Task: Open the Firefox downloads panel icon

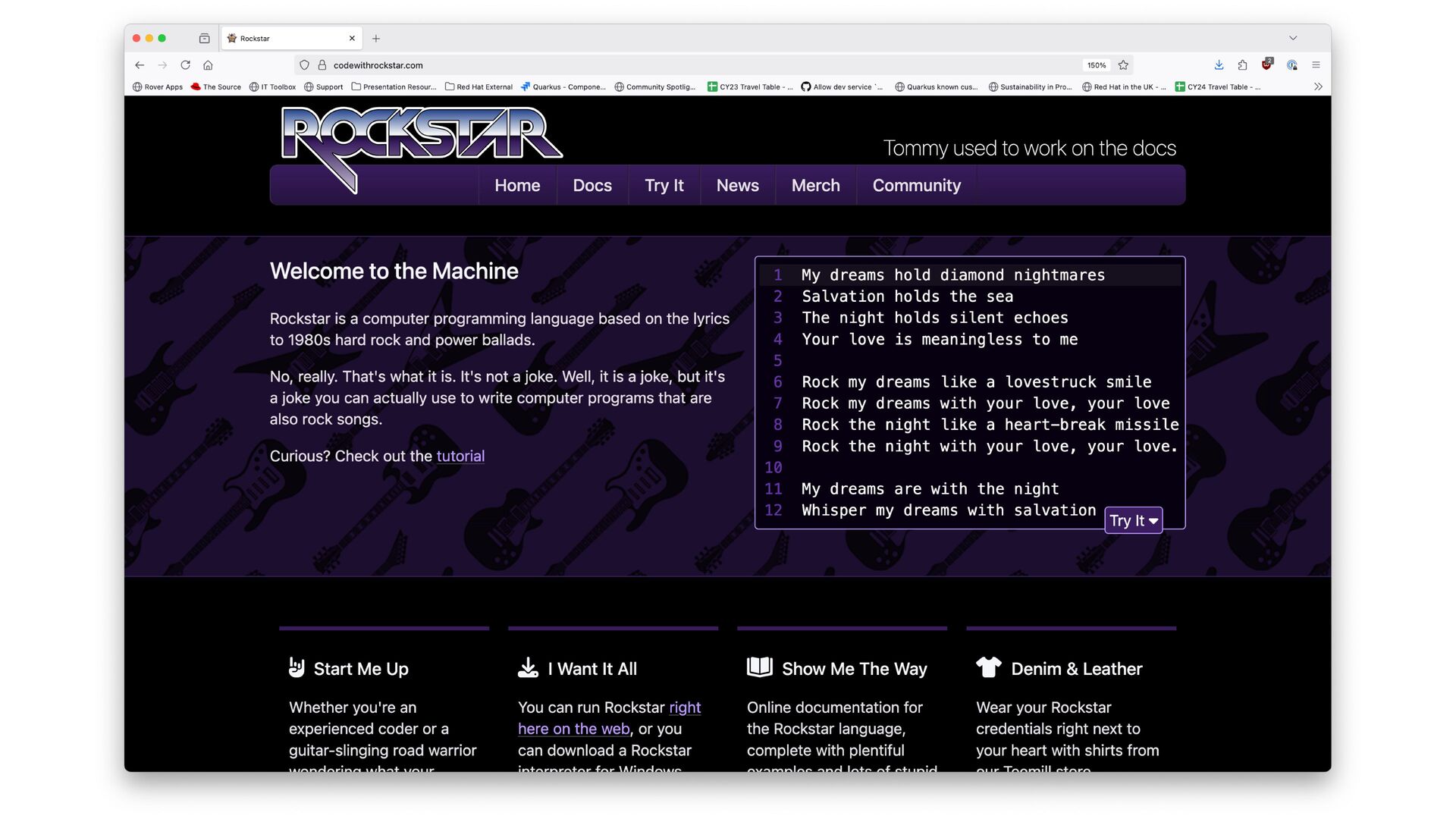Action: coord(1219,65)
